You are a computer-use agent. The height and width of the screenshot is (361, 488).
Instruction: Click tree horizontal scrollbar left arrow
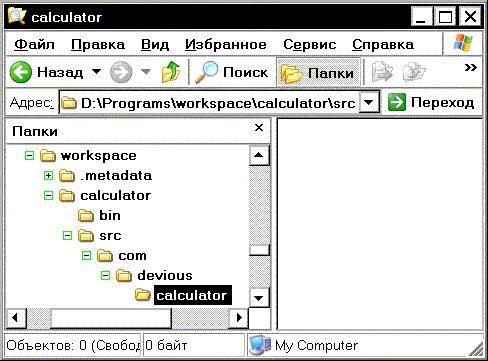[x=16, y=318]
